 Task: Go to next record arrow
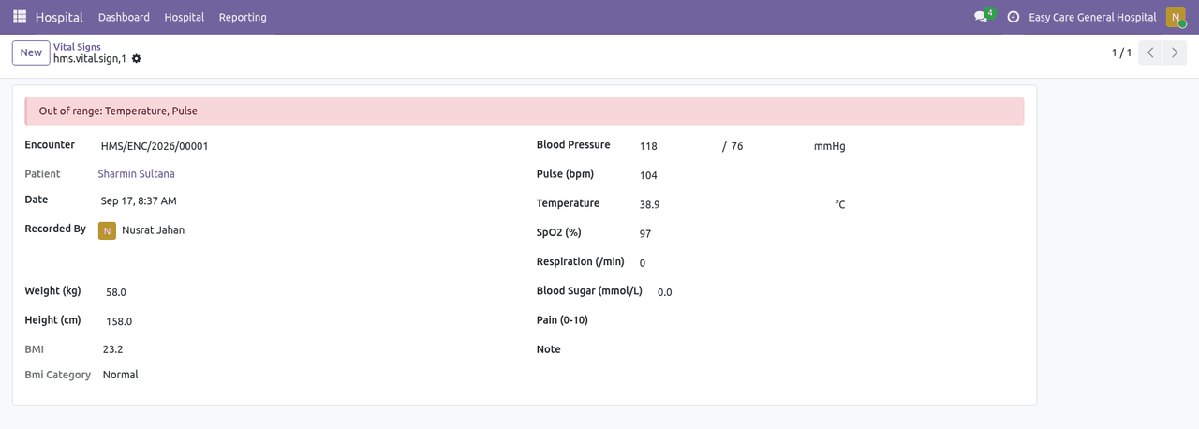coord(1175,53)
